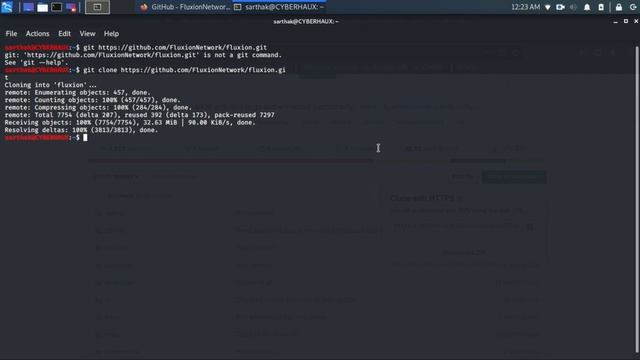Switch to the GitHub - FluxionNetwork browser window
The width and height of the screenshot is (640, 360).
click(185, 7)
